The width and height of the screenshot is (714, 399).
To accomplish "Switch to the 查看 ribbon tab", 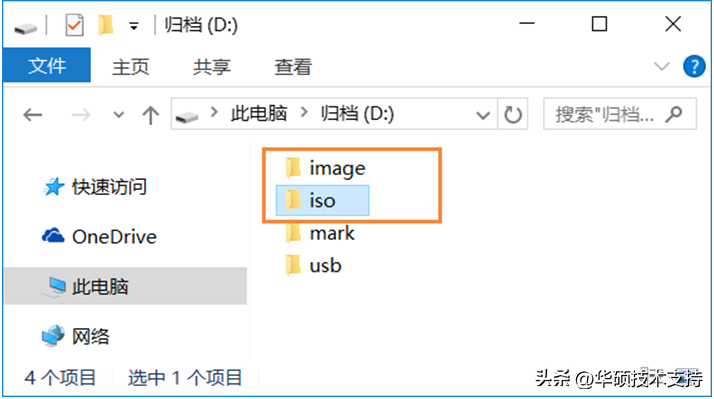I will tap(293, 67).
